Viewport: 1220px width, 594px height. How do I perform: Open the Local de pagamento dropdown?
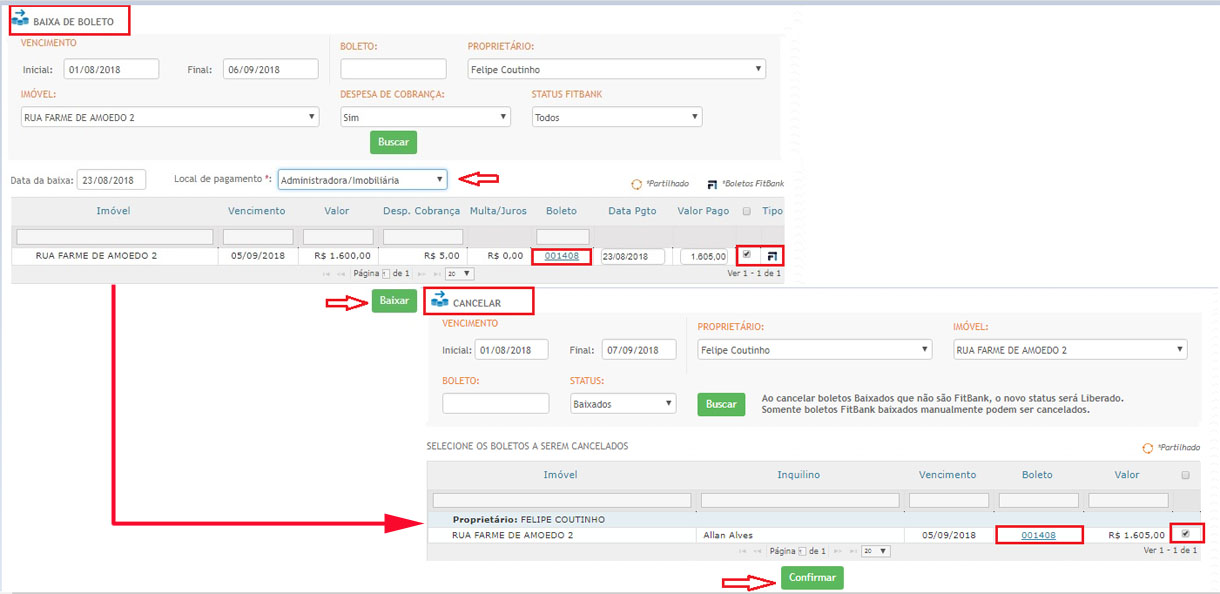[362, 180]
